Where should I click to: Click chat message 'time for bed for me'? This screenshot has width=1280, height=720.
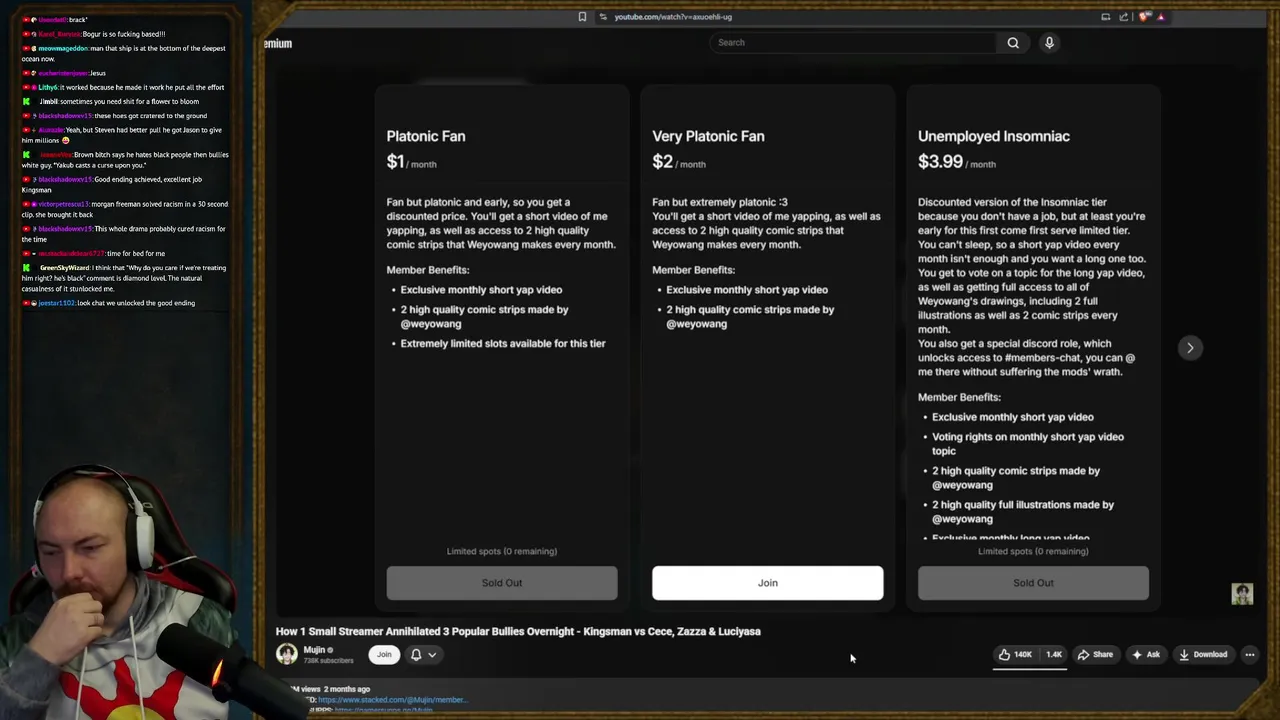pyautogui.click(x=135, y=253)
